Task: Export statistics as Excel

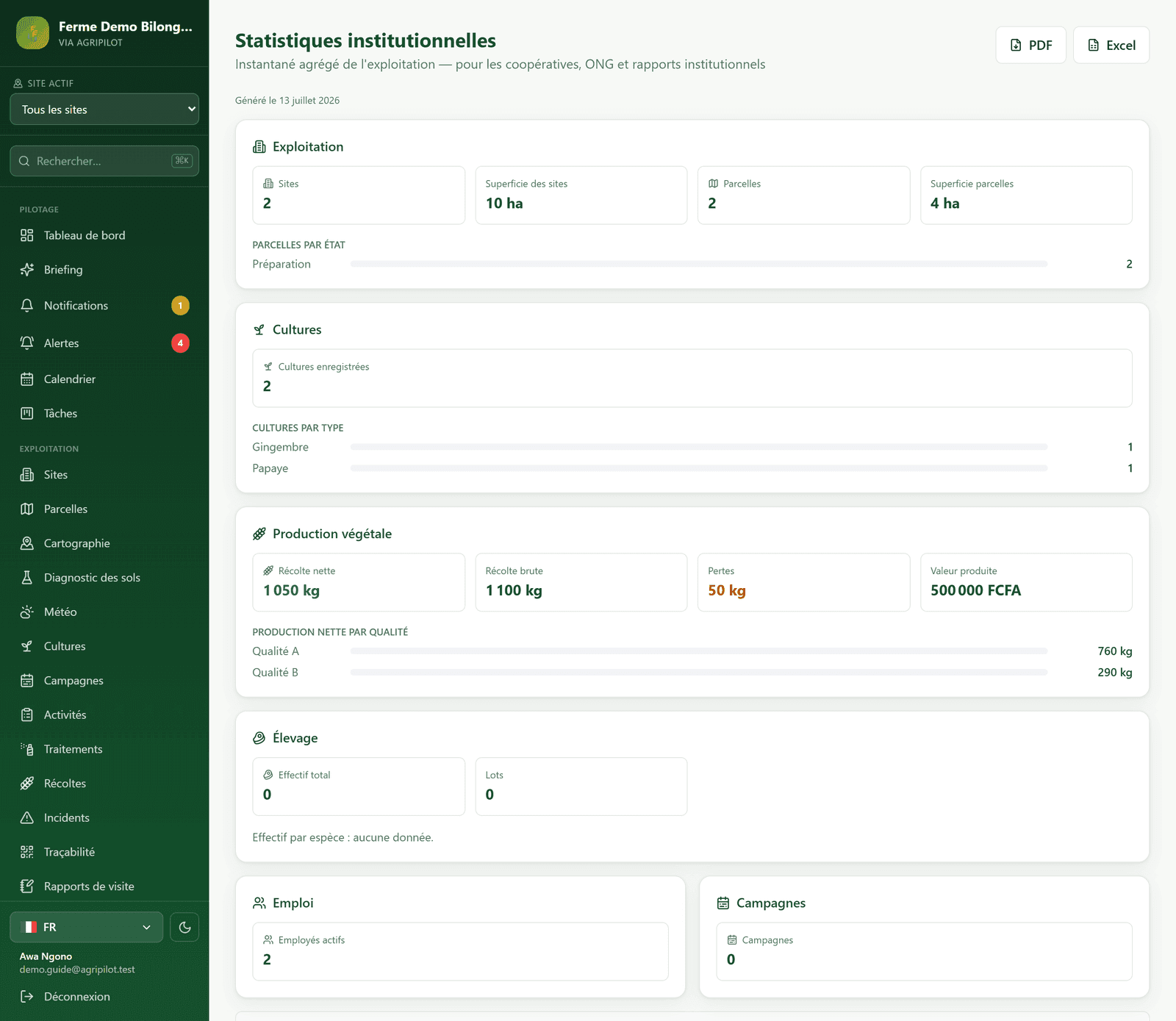Action: tap(1111, 45)
